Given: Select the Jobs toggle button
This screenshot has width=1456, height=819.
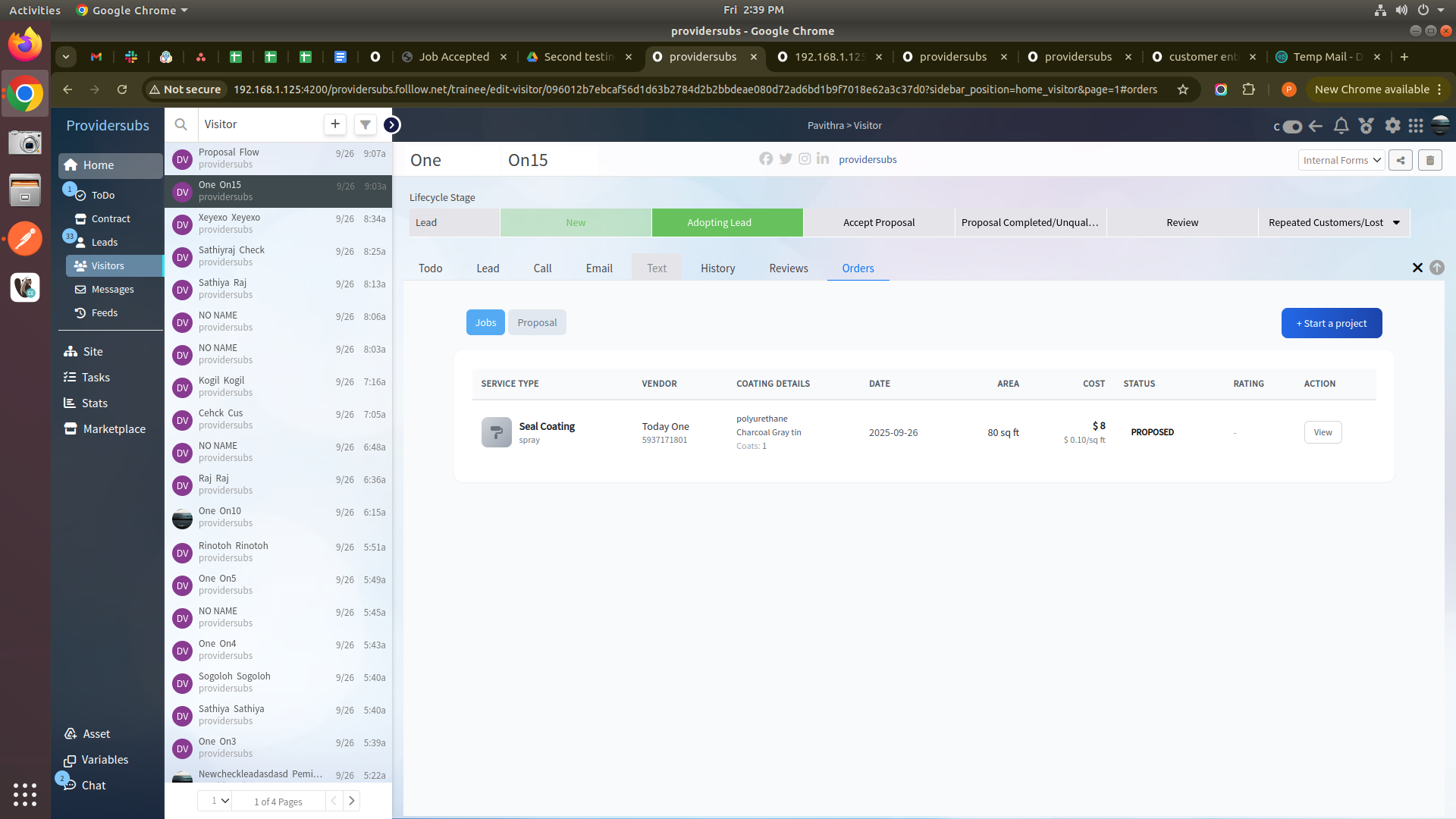Looking at the screenshot, I should pos(485,322).
